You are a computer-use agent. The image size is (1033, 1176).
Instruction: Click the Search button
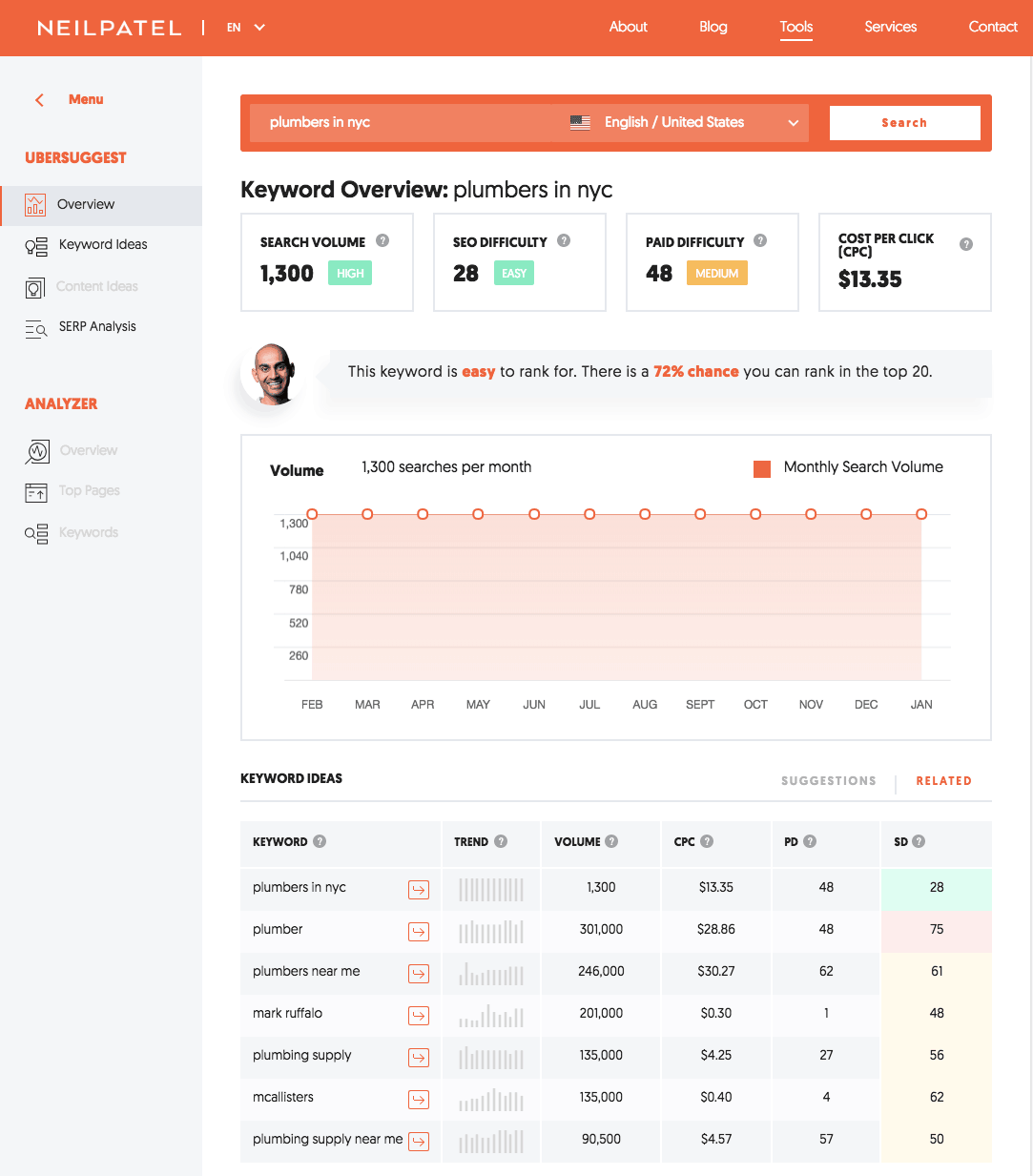click(x=904, y=123)
